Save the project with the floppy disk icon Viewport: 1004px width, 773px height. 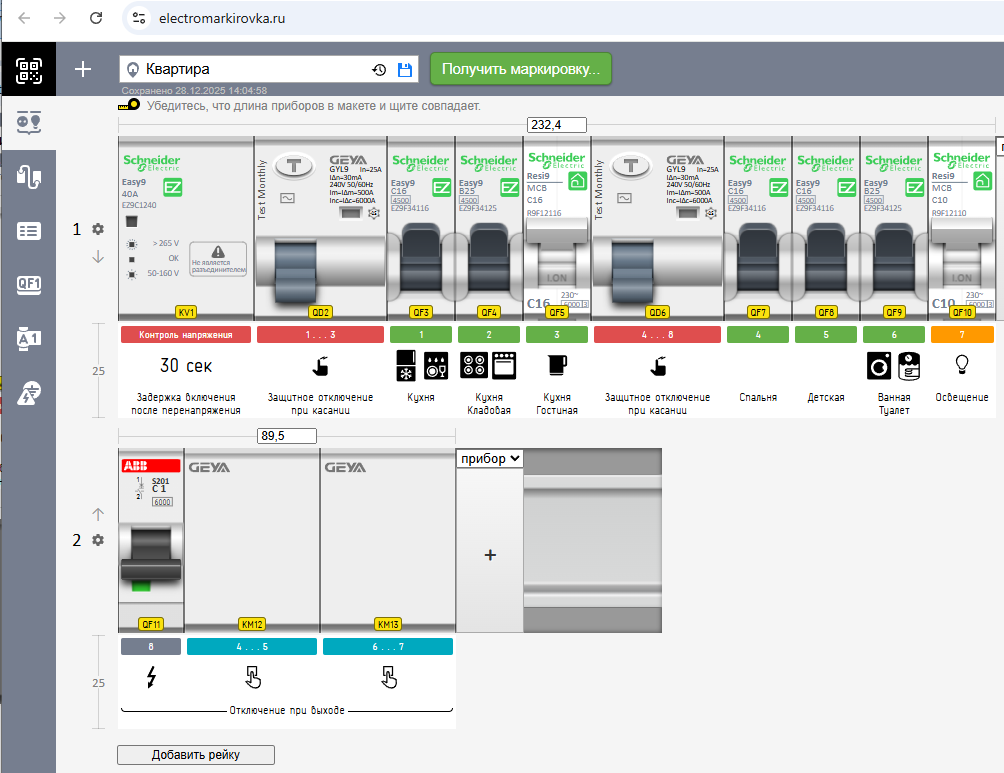coord(405,70)
